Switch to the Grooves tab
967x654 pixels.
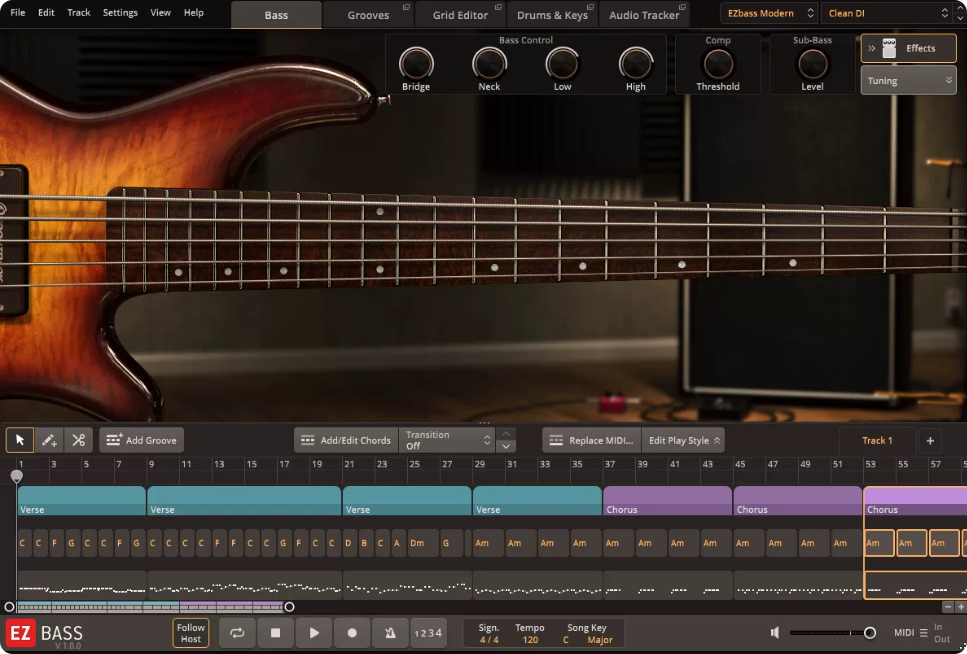[x=368, y=15]
